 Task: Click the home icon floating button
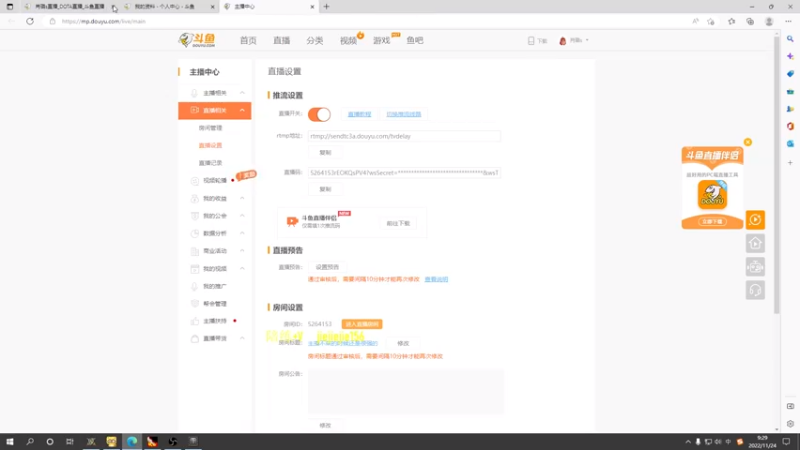point(756,243)
